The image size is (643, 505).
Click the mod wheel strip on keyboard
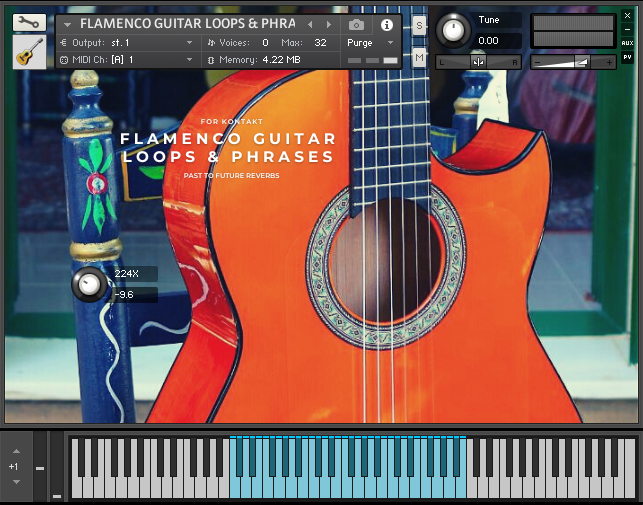[57, 466]
